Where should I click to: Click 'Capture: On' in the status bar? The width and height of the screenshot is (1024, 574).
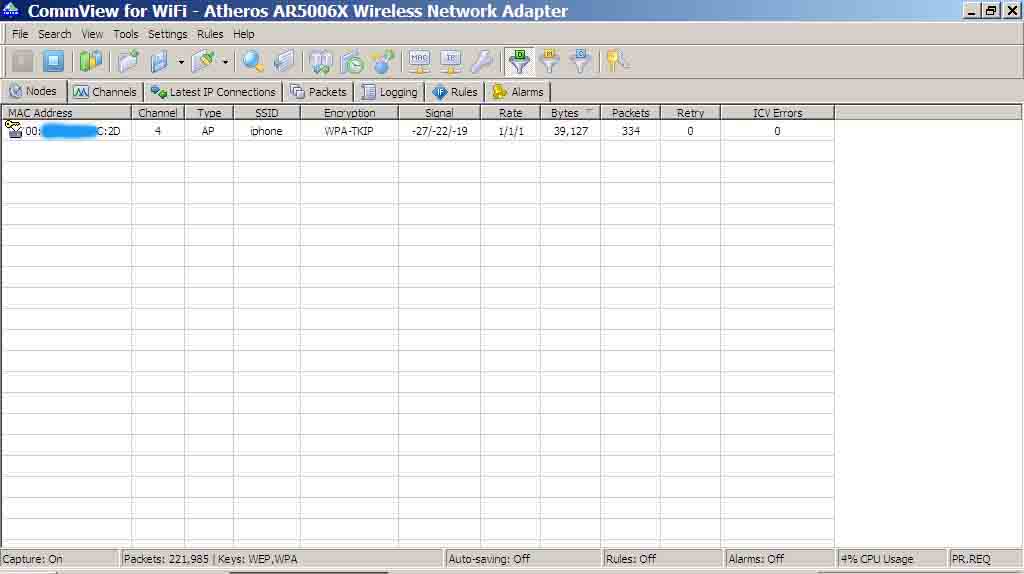coord(33,559)
